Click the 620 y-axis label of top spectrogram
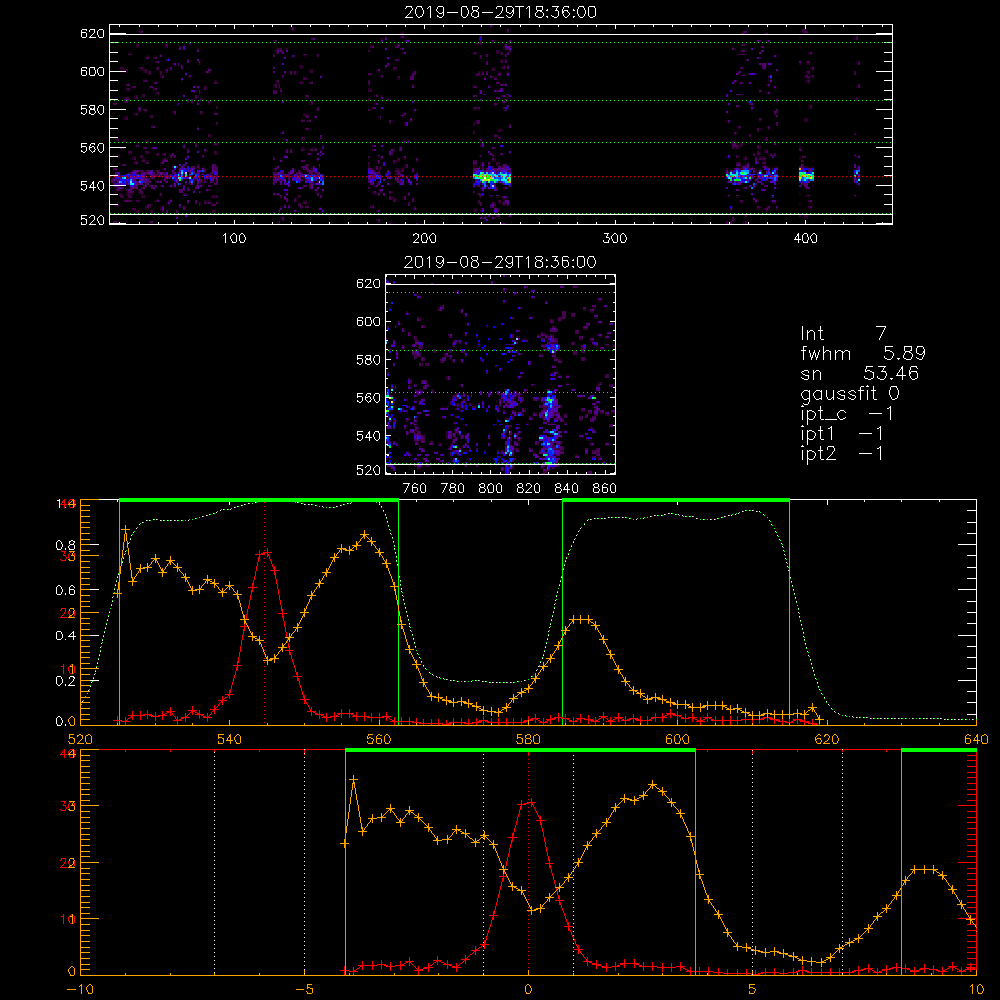The height and width of the screenshot is (1000, 1000). coord(92,33)
